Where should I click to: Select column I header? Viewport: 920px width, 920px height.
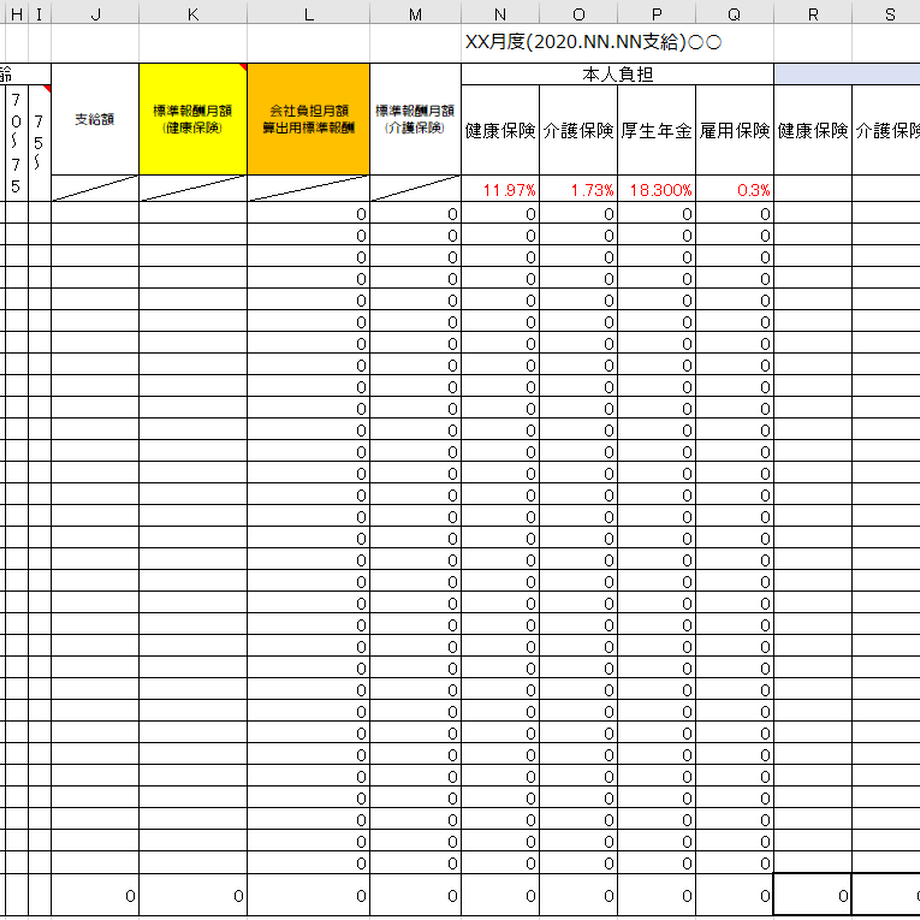(39, 14)
